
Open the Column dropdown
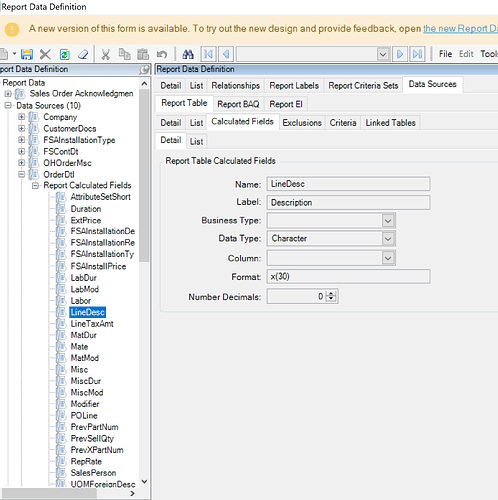pos(388,258)
